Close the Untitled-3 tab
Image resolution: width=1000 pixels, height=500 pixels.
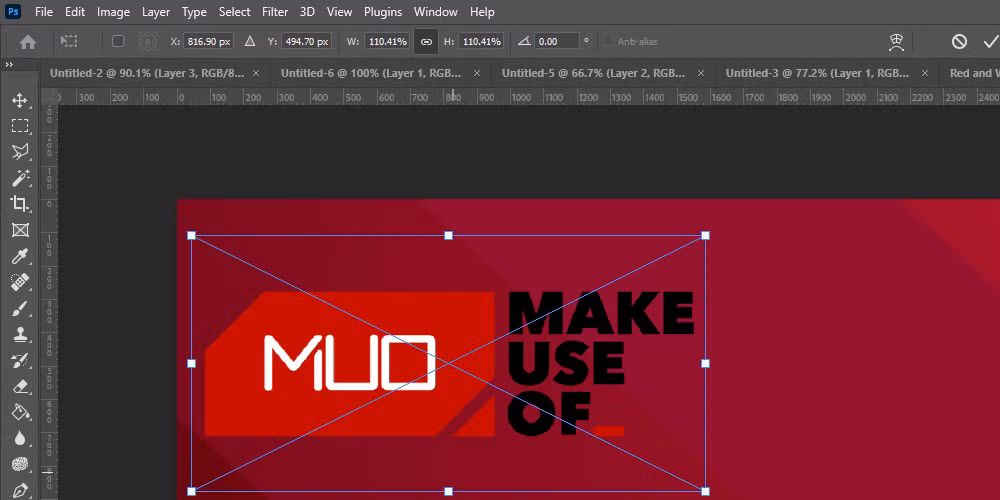[925, 73]
